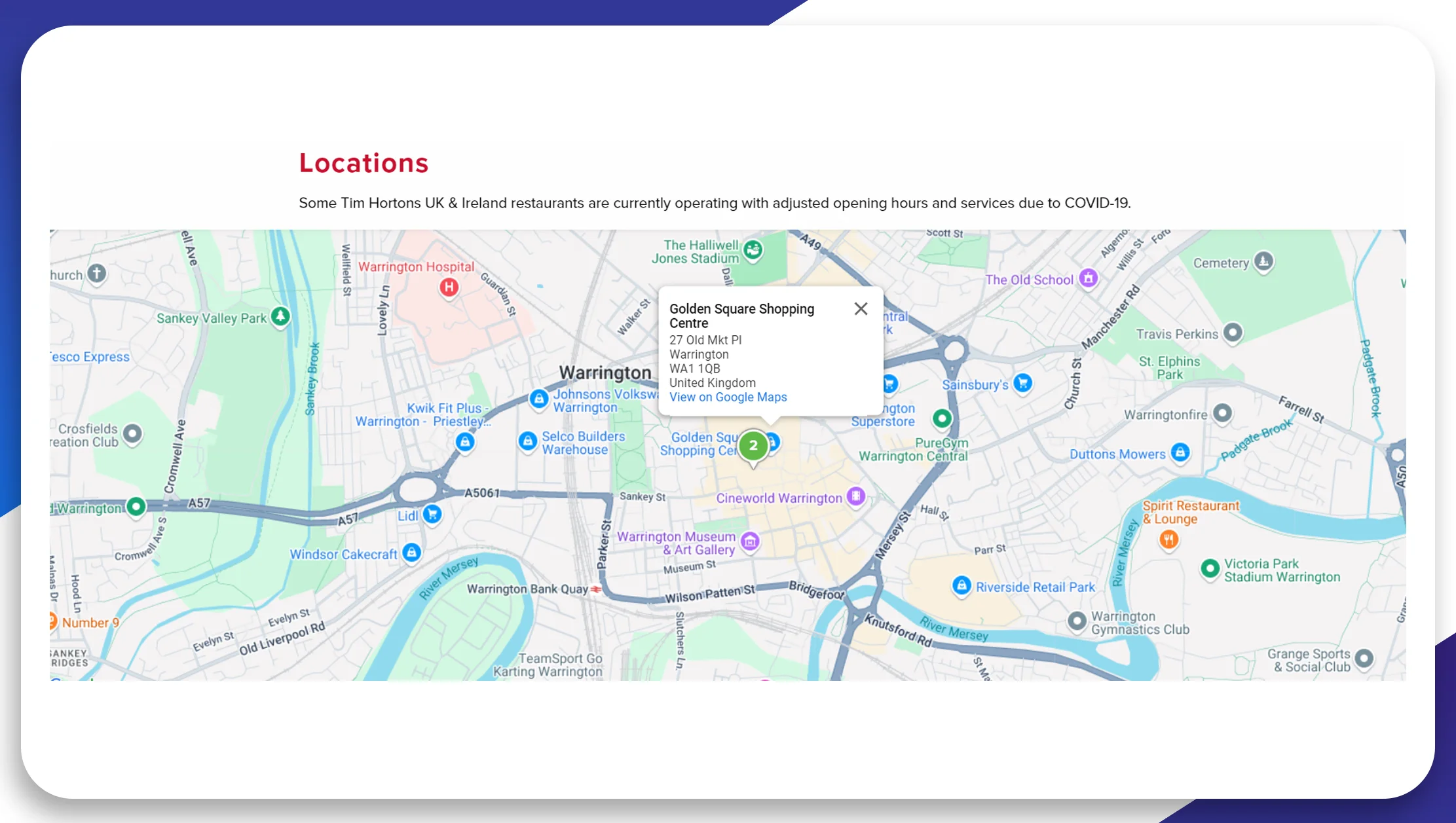Click the Golden Square Shopping Centre popup title

click(741, 316)
